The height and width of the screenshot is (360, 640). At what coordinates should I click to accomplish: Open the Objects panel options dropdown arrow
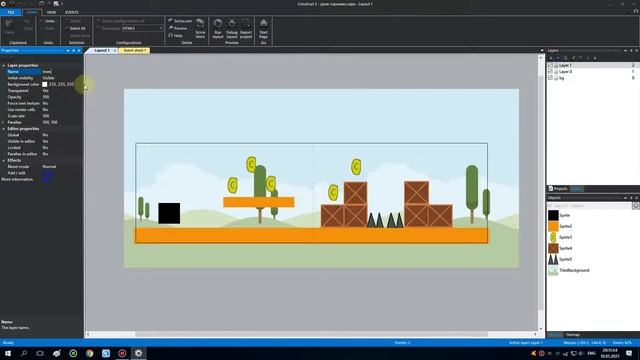click(x=625, y=198)
